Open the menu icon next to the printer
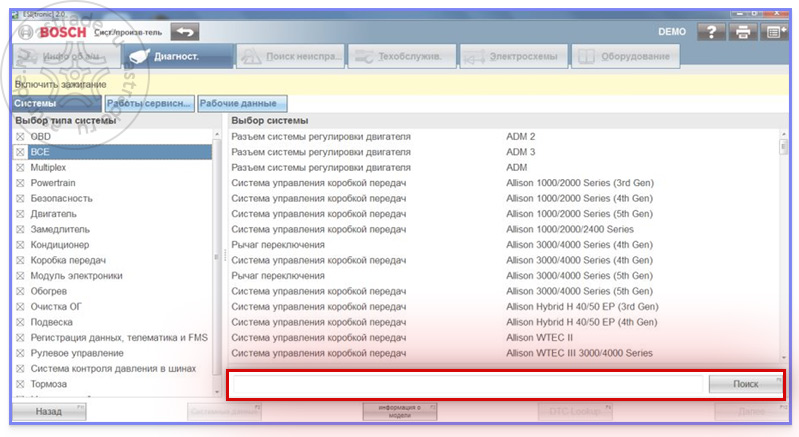This screenshot has height=437, width=799. click(775, 32)
